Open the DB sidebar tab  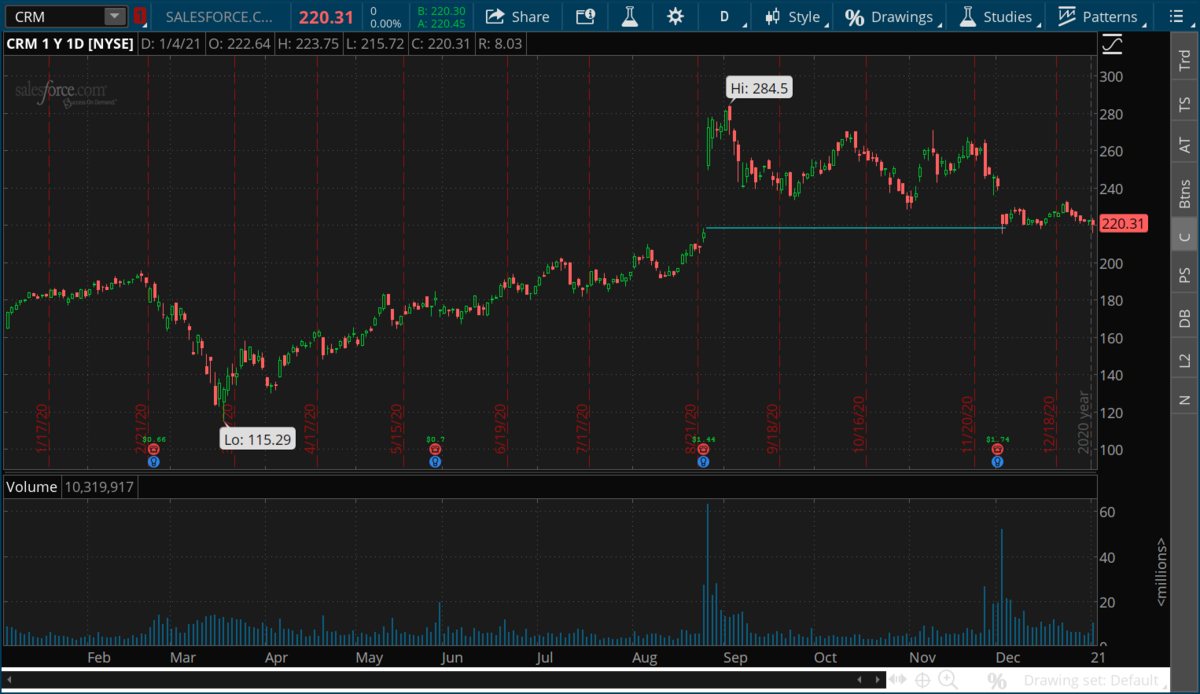click(x=1185, y=318)
